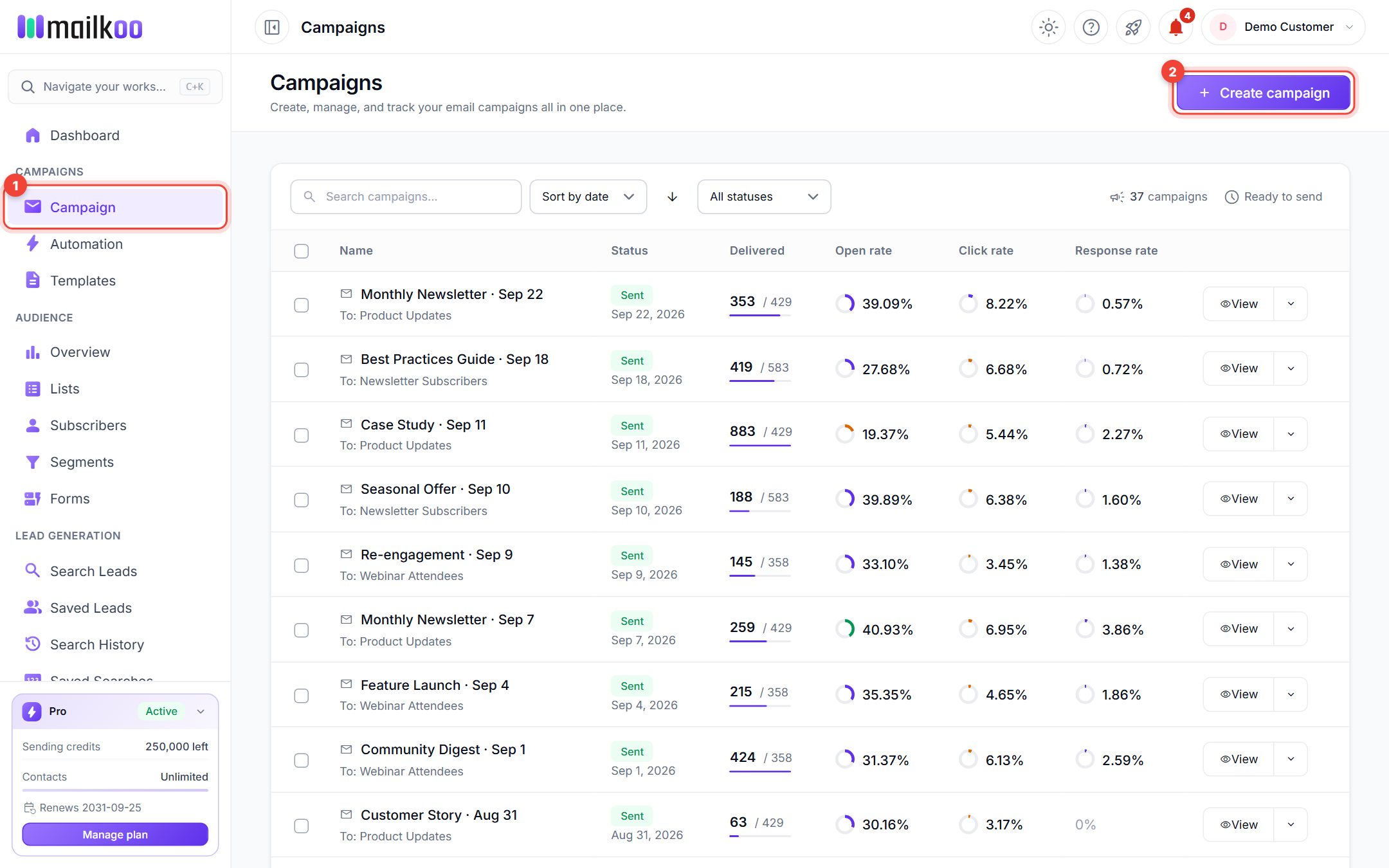Open Templates in the sidebar
This screenshot has height=868, width=1389.
(115, 281)
